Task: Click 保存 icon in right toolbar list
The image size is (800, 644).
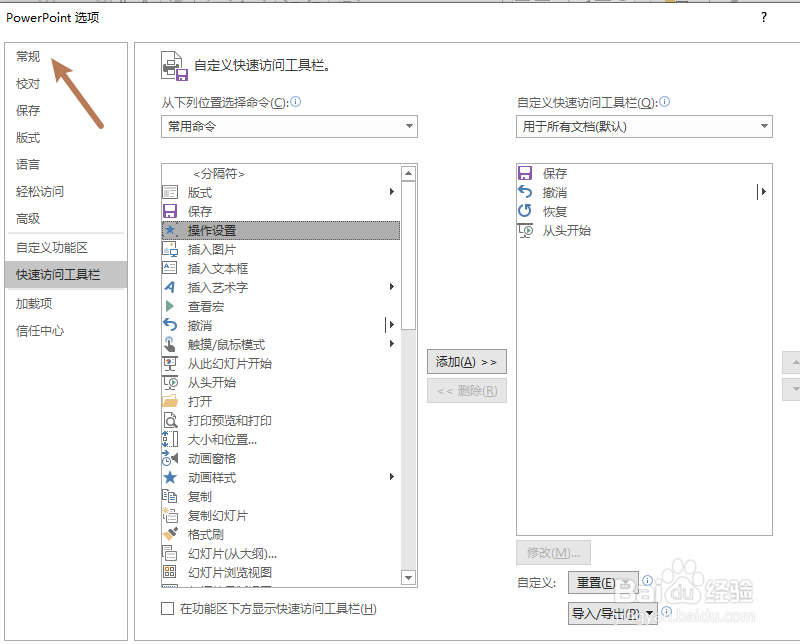Action: click(525, 173)
